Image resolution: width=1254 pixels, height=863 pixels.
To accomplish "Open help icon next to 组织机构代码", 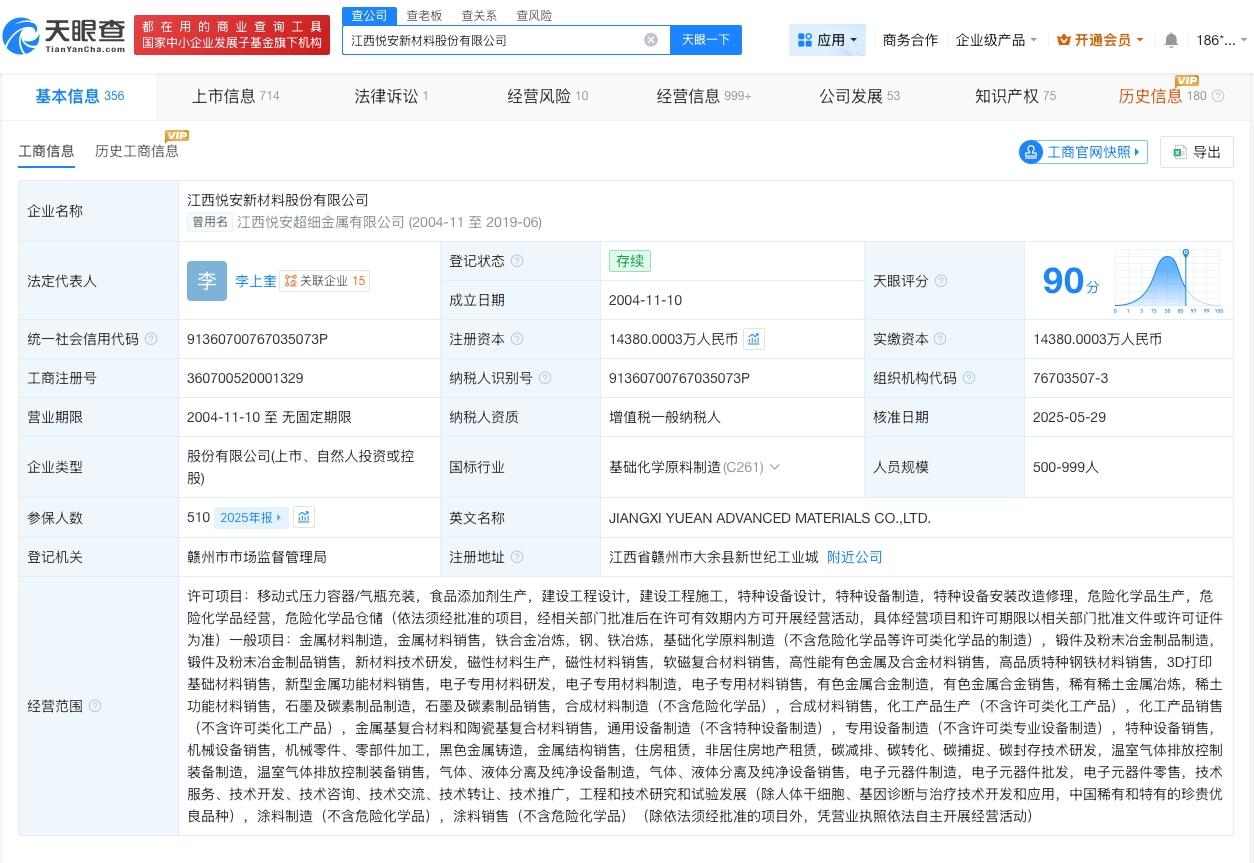I will (x=969, y=378).
